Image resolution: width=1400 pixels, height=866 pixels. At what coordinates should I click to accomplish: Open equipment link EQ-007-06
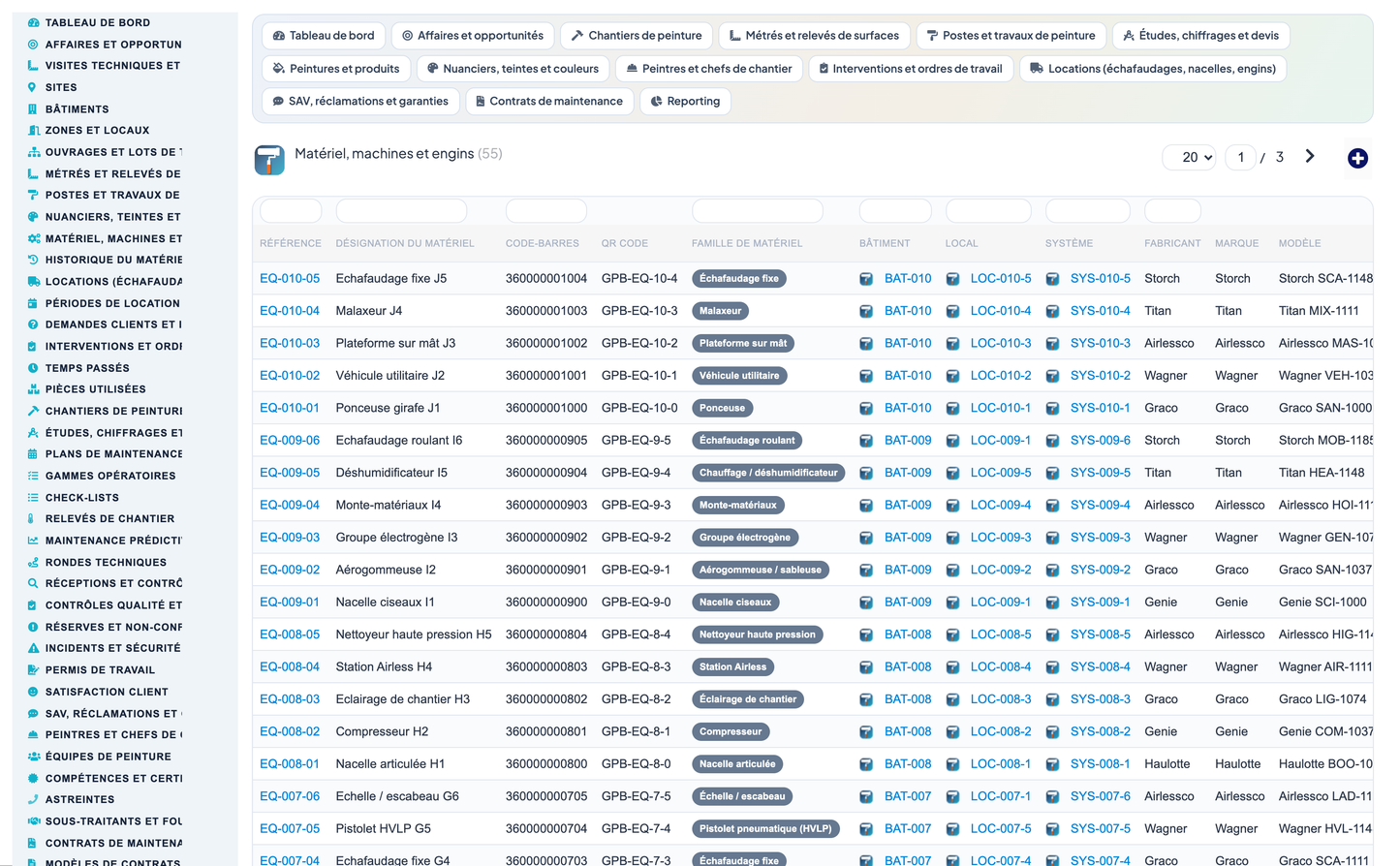[x=290, y=796]
